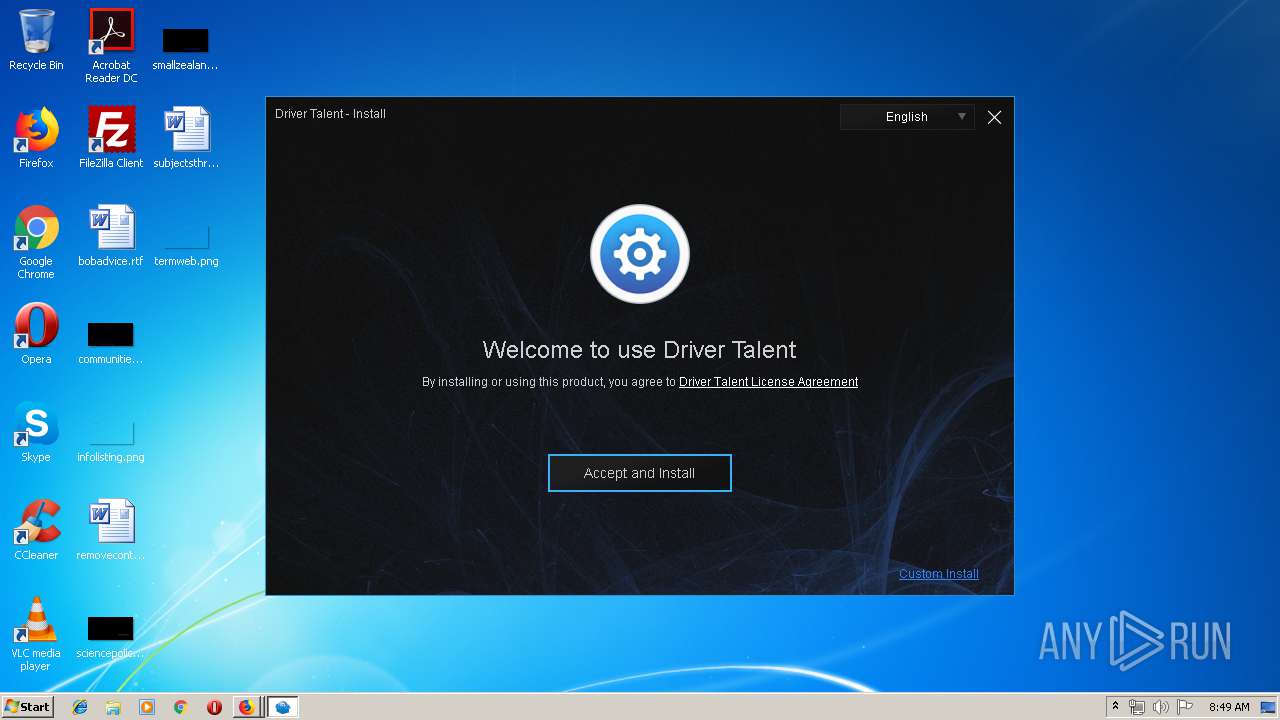This screenshot has height=720, width=1280.
Task: Open the Windows Start menu
Action: [28, 707]
